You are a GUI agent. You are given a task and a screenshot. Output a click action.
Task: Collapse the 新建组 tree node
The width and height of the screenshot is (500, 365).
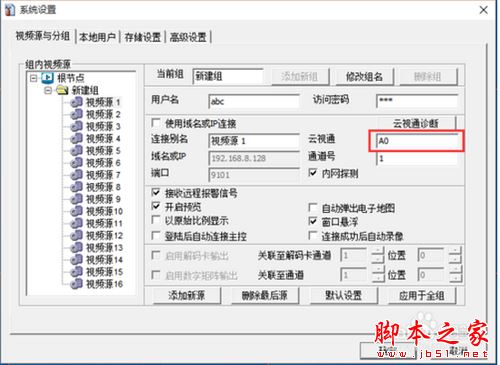(x=48, y=90)
